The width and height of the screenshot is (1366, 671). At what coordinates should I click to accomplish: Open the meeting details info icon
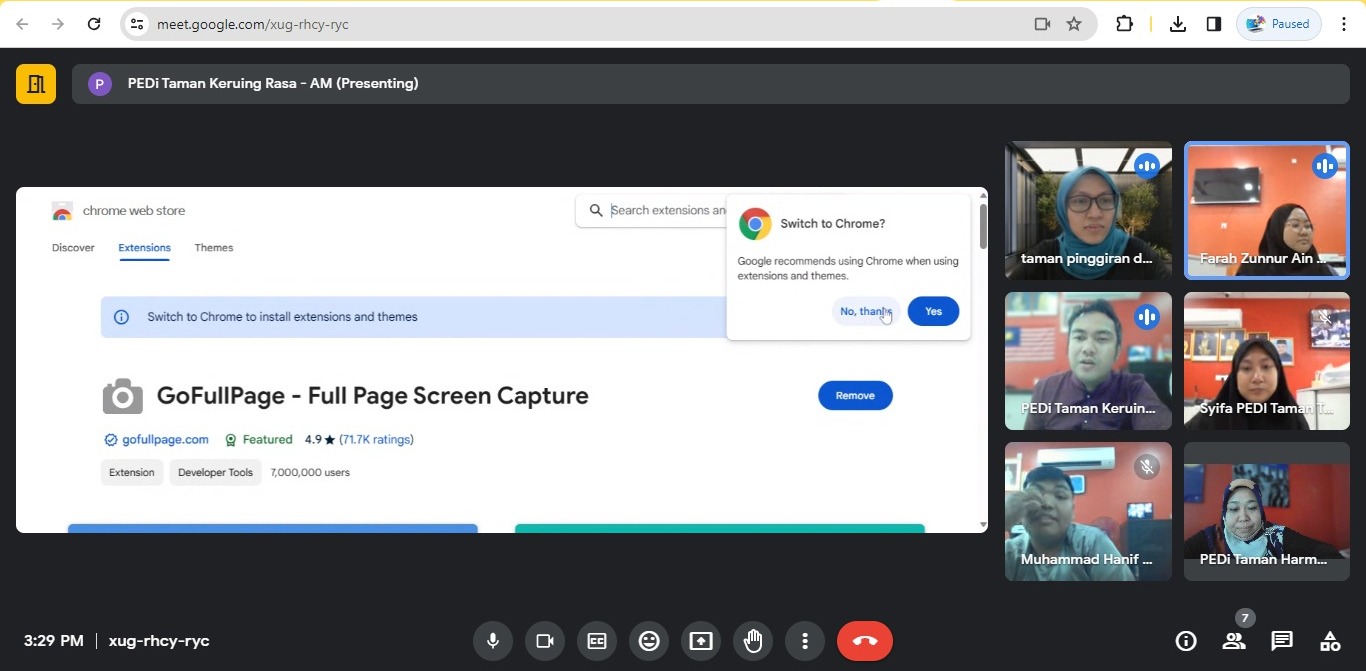tap(1186, 641)
